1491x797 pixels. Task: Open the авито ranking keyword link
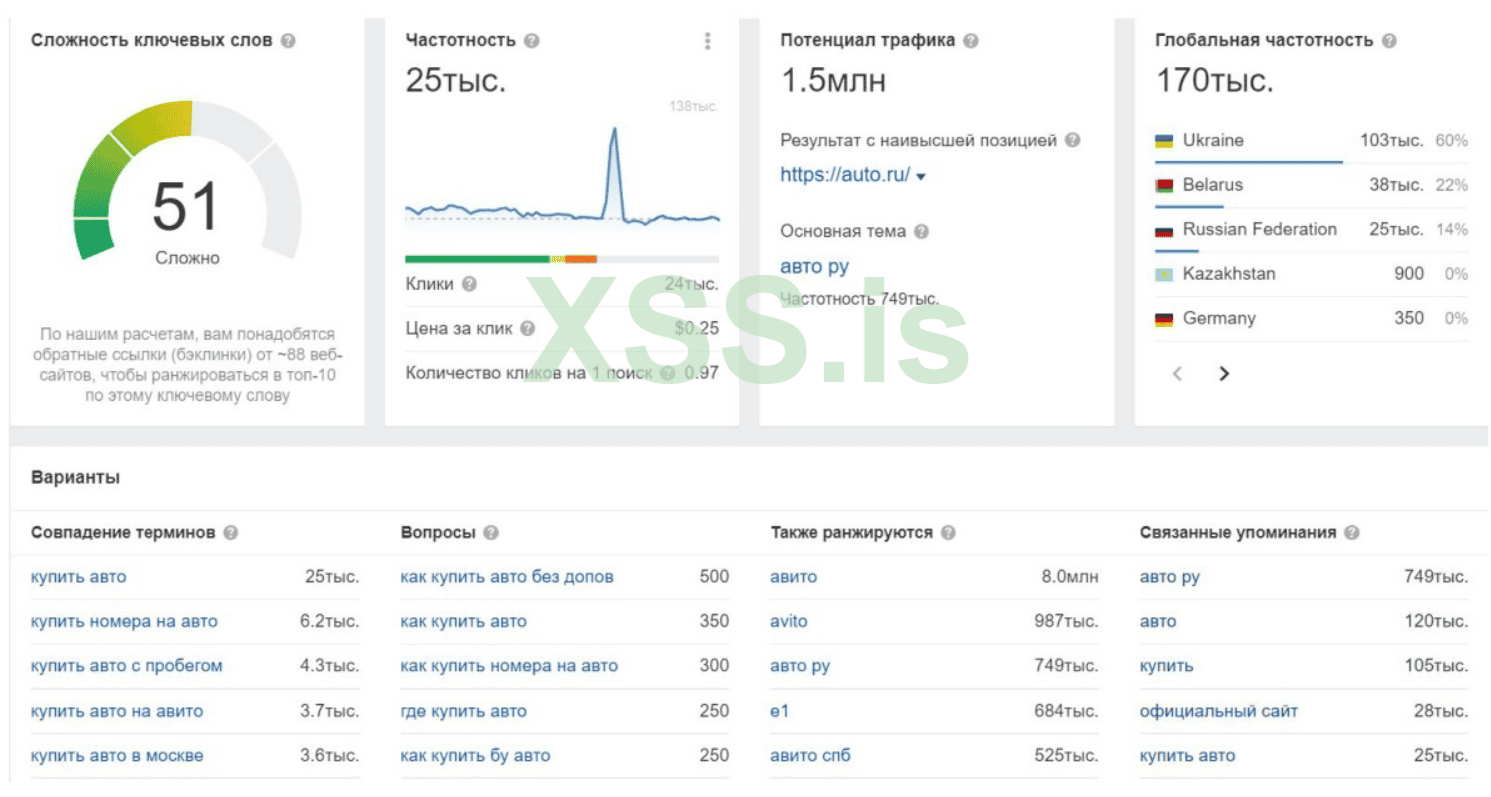(x=793, y=577)
